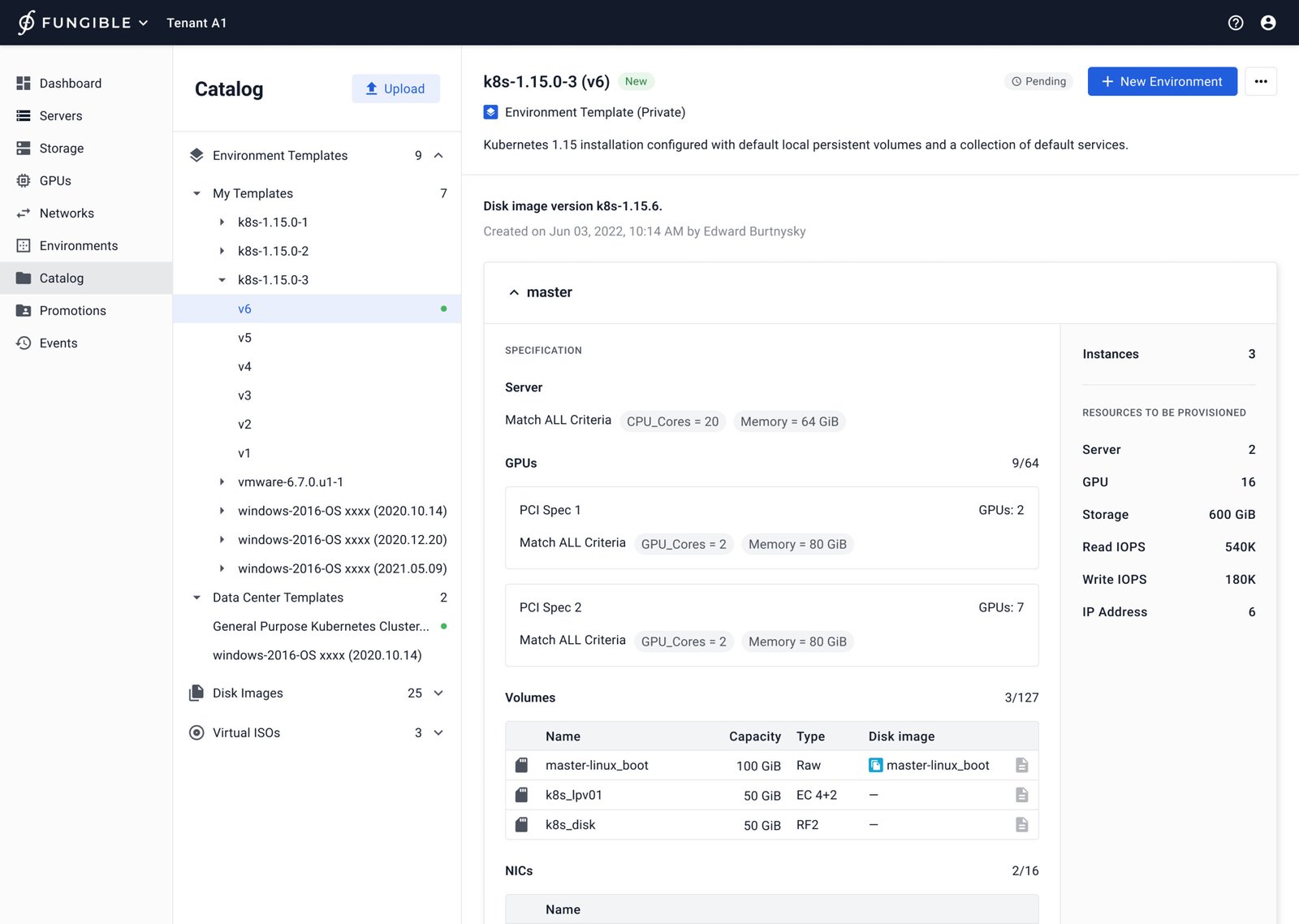Open Promotions in the left navigation

[x=72, y=311]
